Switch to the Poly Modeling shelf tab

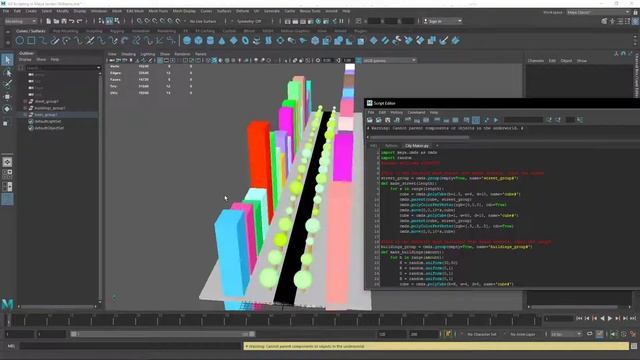click(x=65, y=31)
